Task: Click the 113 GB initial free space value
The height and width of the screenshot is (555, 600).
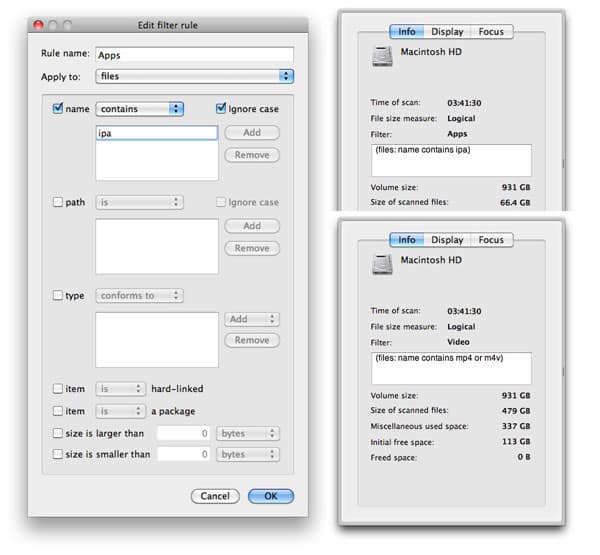Action: [516, 441]
